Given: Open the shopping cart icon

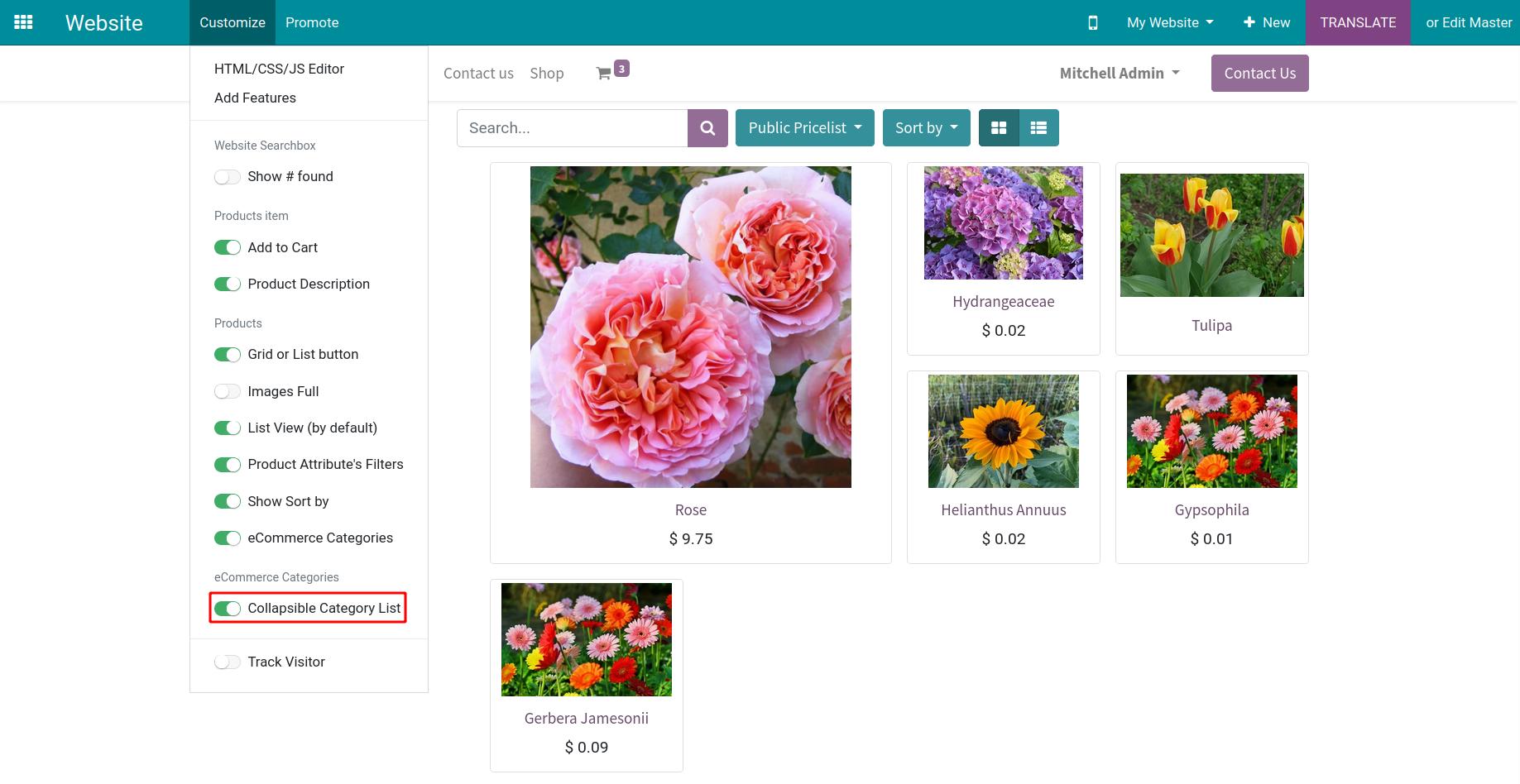Looking at the screenshot, I should pos(604,74).
